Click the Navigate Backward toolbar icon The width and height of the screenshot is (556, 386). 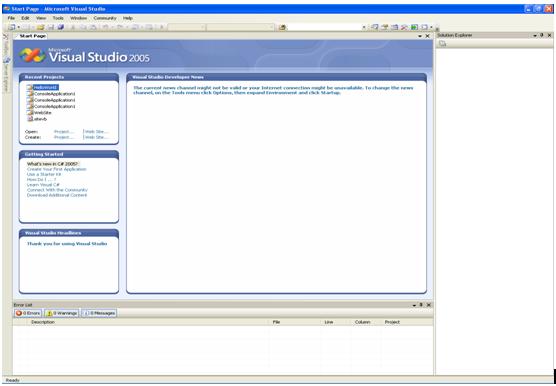click(135, 27)
